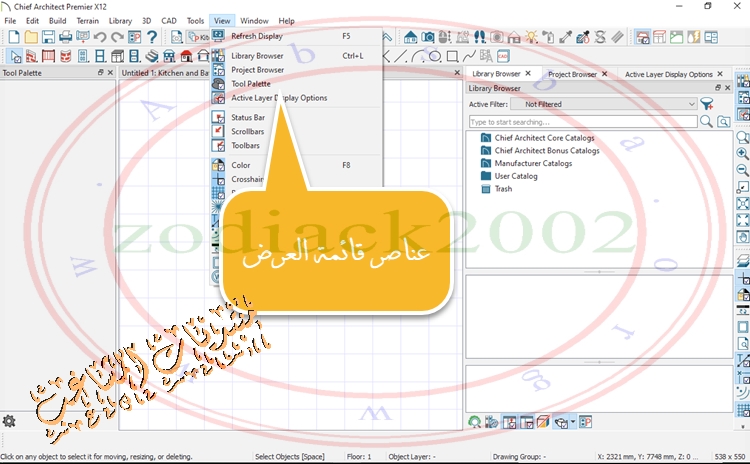Undock the Library Browser panel
The height and width of the screenshot is (464, 750).
click(717, 88)
